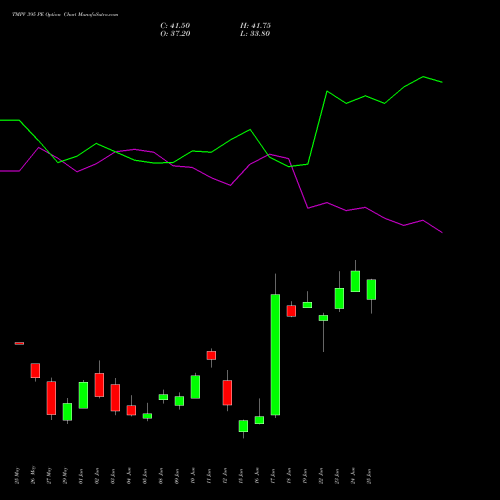Click the 01 Jun date label on the axis
This screenshot has height=500, width=500.
pos(81,476)
